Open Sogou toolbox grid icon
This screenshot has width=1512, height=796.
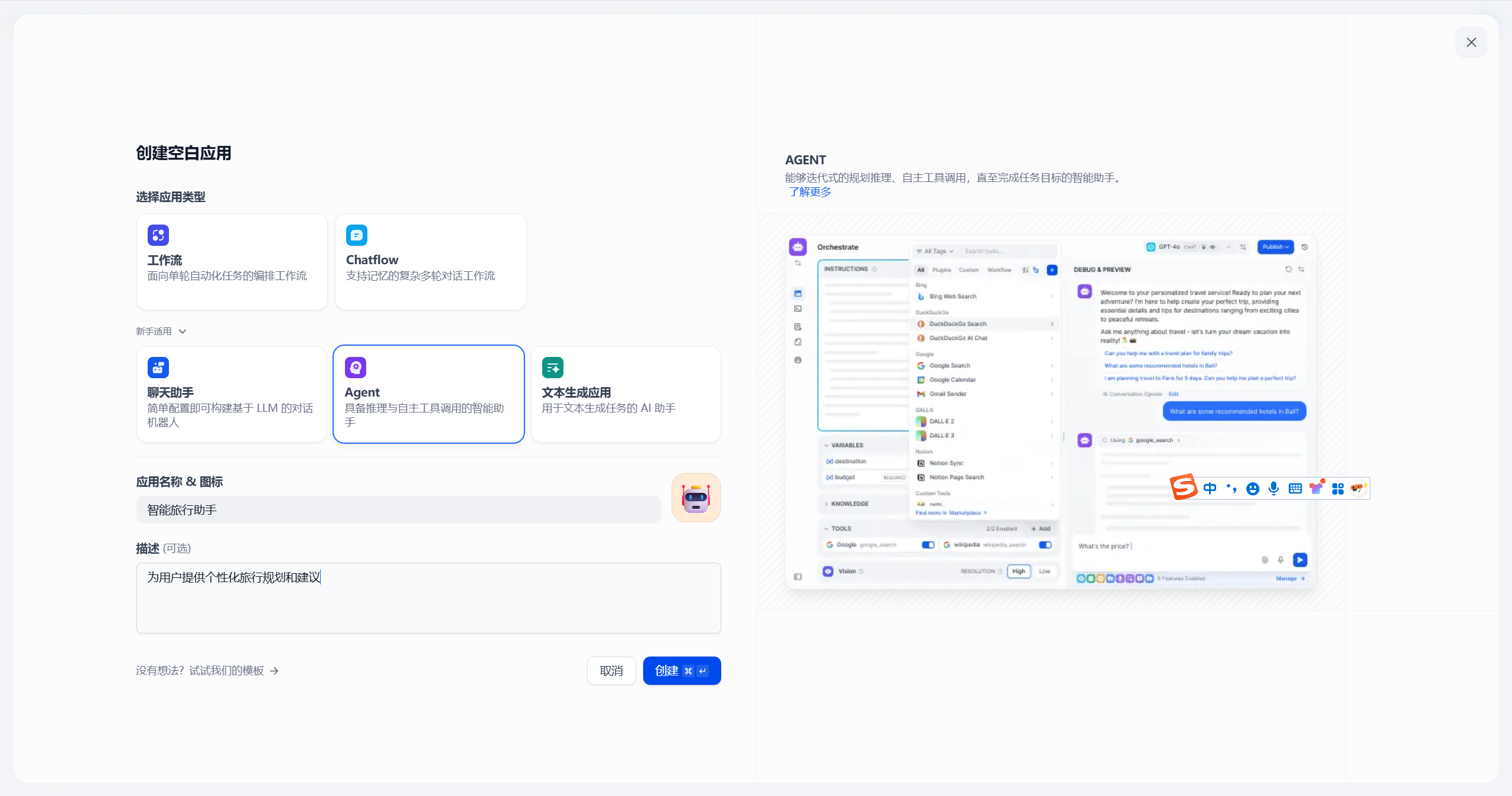click(1338, 489)
